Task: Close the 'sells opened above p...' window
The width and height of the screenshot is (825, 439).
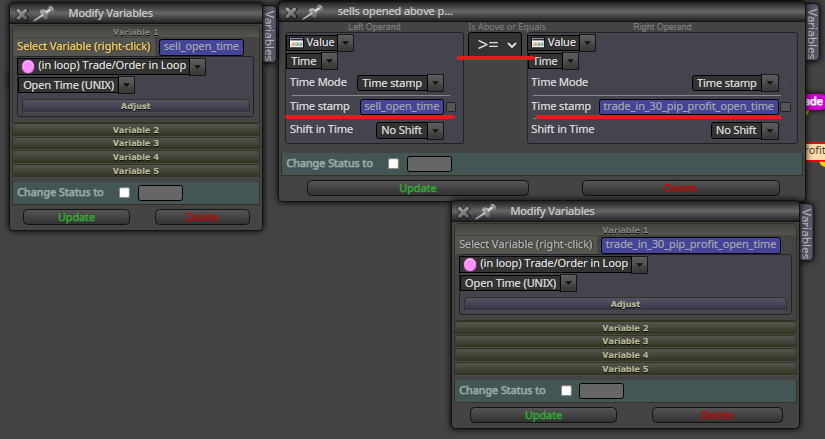Action: (x=291, y=12)
